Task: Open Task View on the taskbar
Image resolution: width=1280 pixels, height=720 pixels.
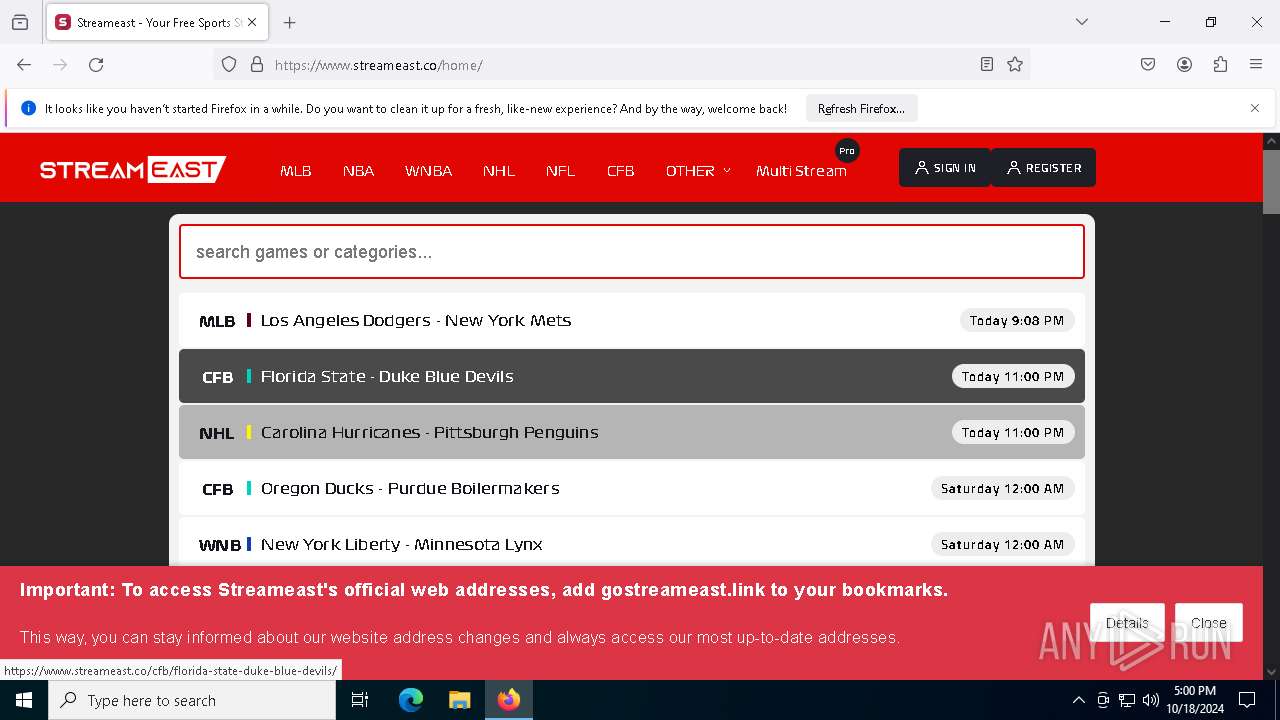Action: tap(360, 700)
